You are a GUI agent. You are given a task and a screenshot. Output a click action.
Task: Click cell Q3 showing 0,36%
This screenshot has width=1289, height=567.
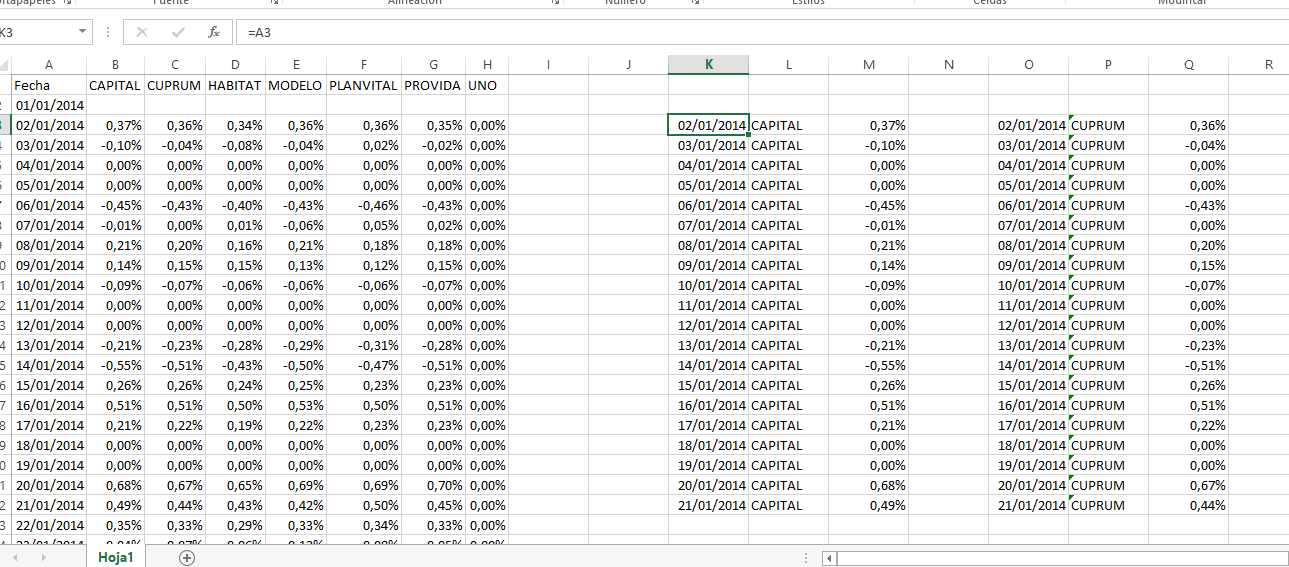pyautogui.click(x=1188, y=125)
